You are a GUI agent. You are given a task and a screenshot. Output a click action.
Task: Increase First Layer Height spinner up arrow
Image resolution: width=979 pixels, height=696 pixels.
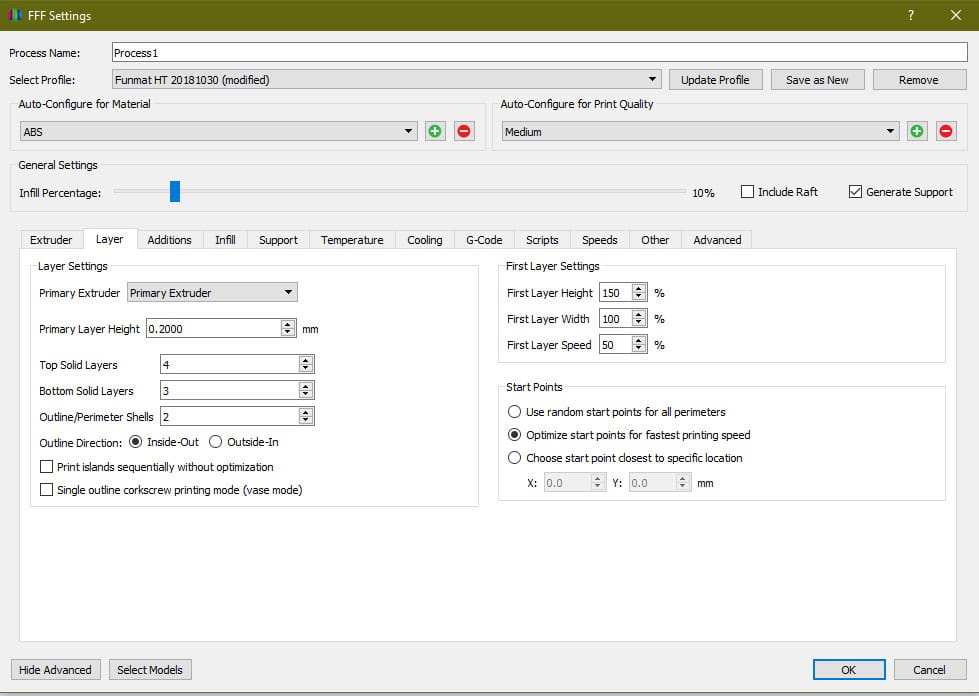click(x=639, y=289)
